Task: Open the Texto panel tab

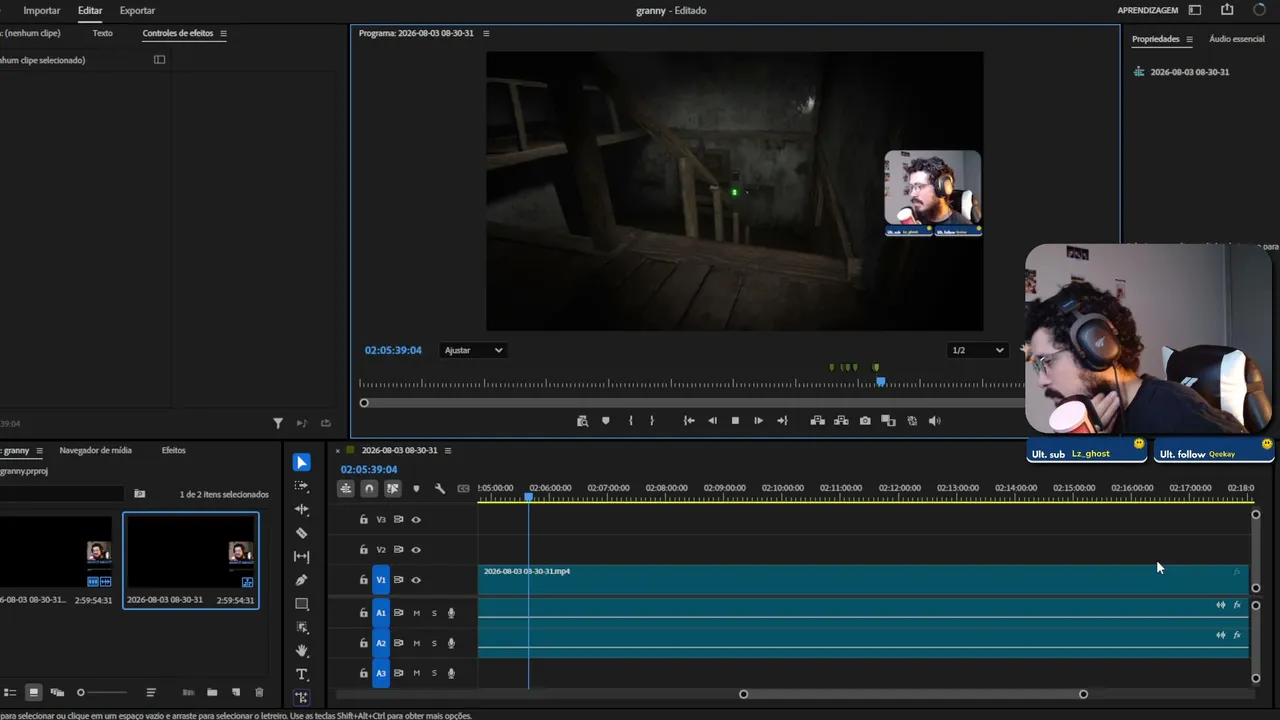Action: 102,33
